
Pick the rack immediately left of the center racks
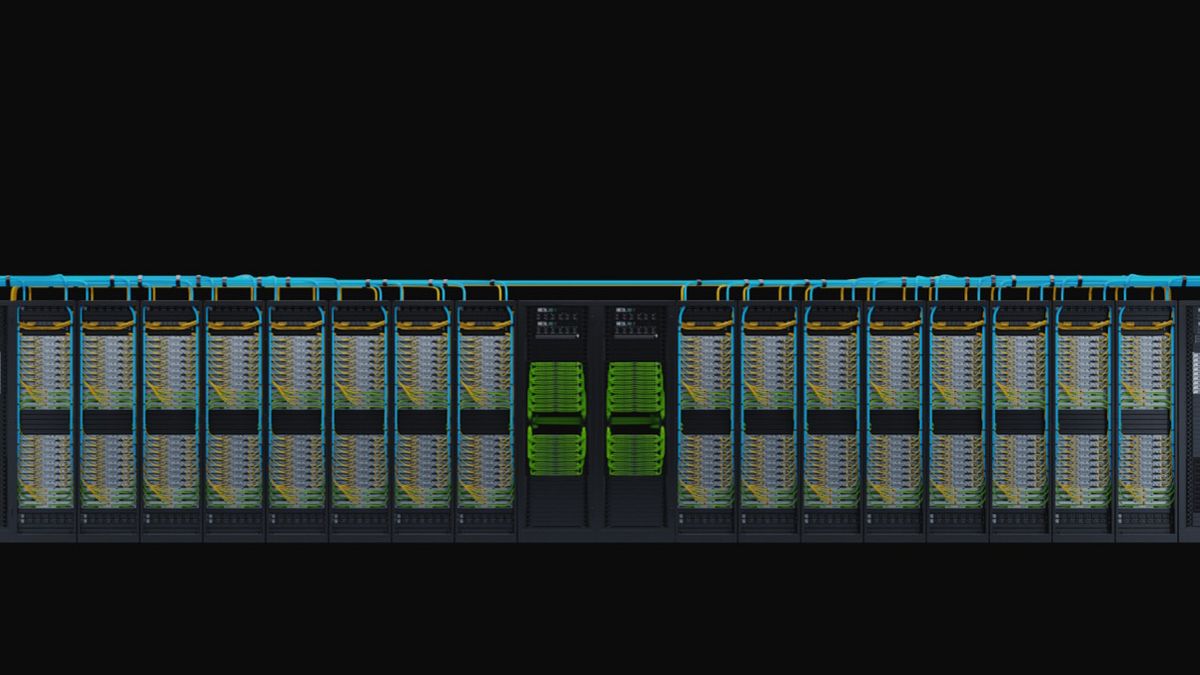tap(485, 420)
